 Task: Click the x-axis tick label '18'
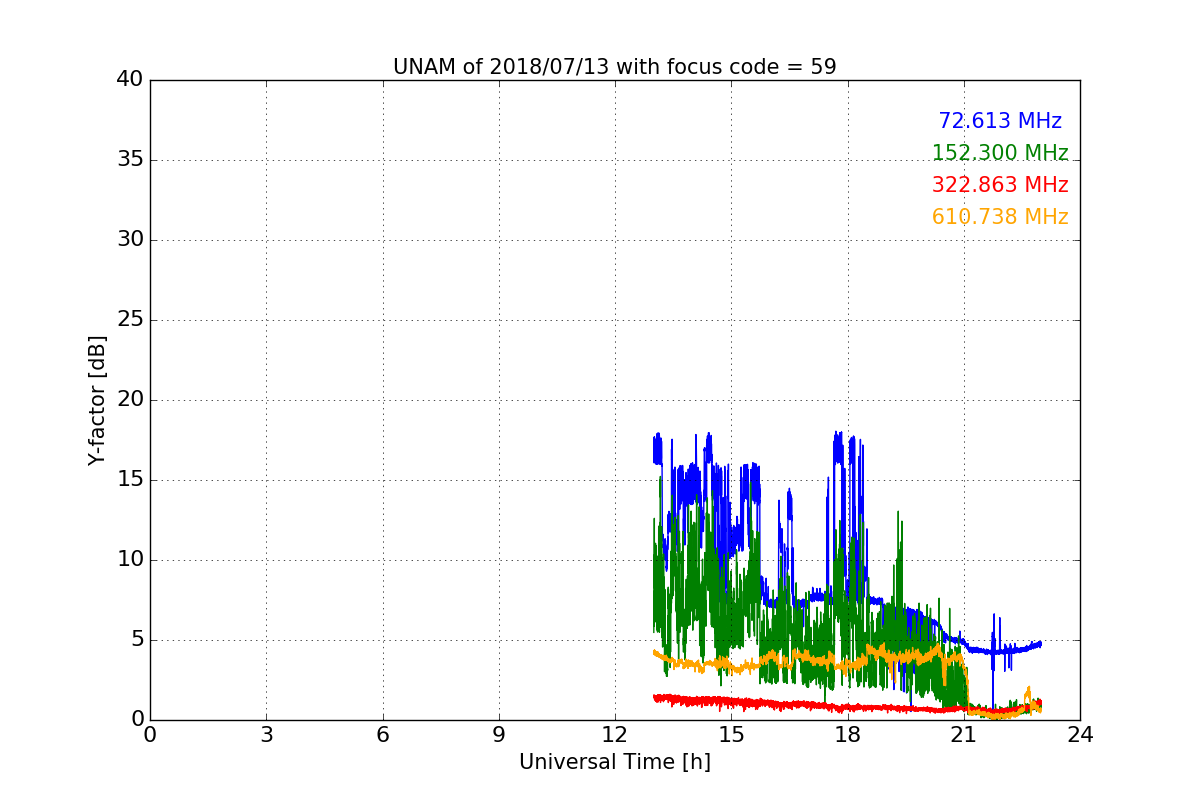coord(847,735)
